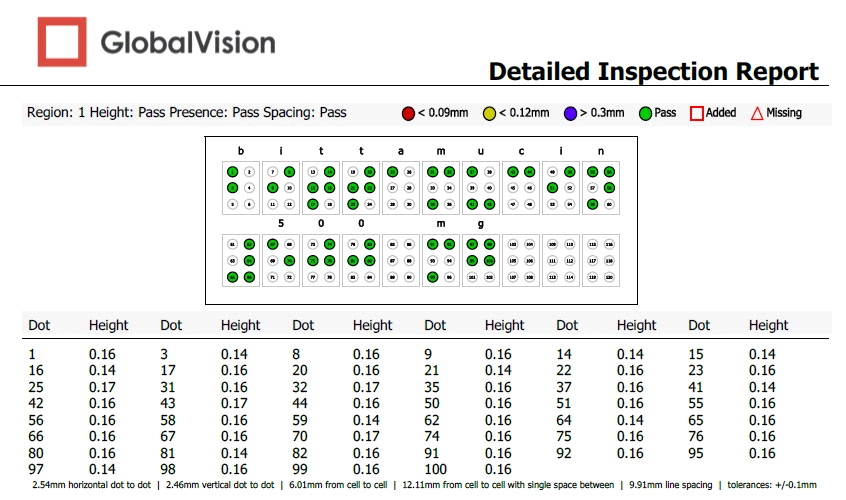Select green dot 1 in the braille diagram
The height and width of the screenshot is (500, 846).
233,172
